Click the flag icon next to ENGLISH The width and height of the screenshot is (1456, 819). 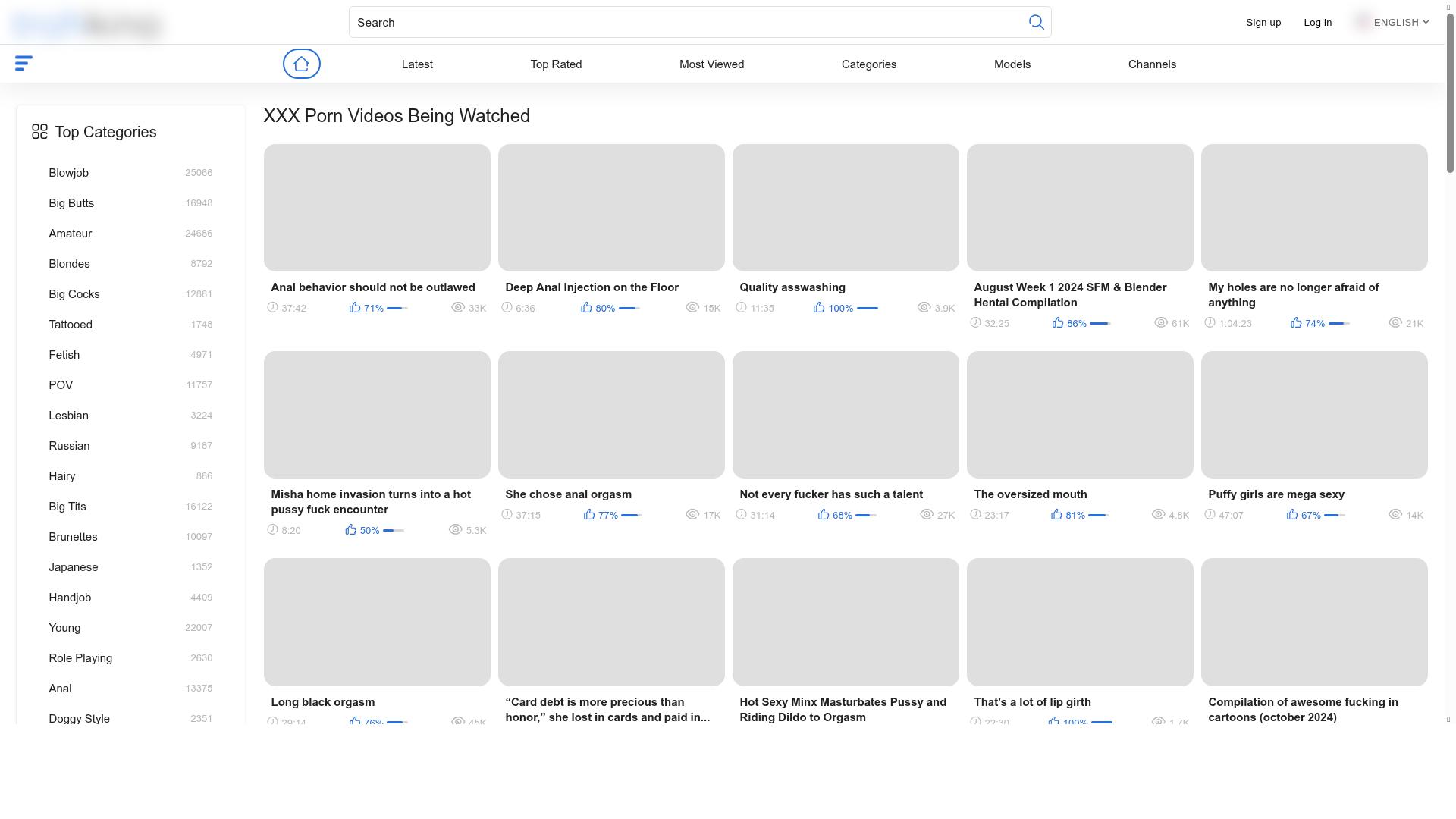tap(1362, 22)
